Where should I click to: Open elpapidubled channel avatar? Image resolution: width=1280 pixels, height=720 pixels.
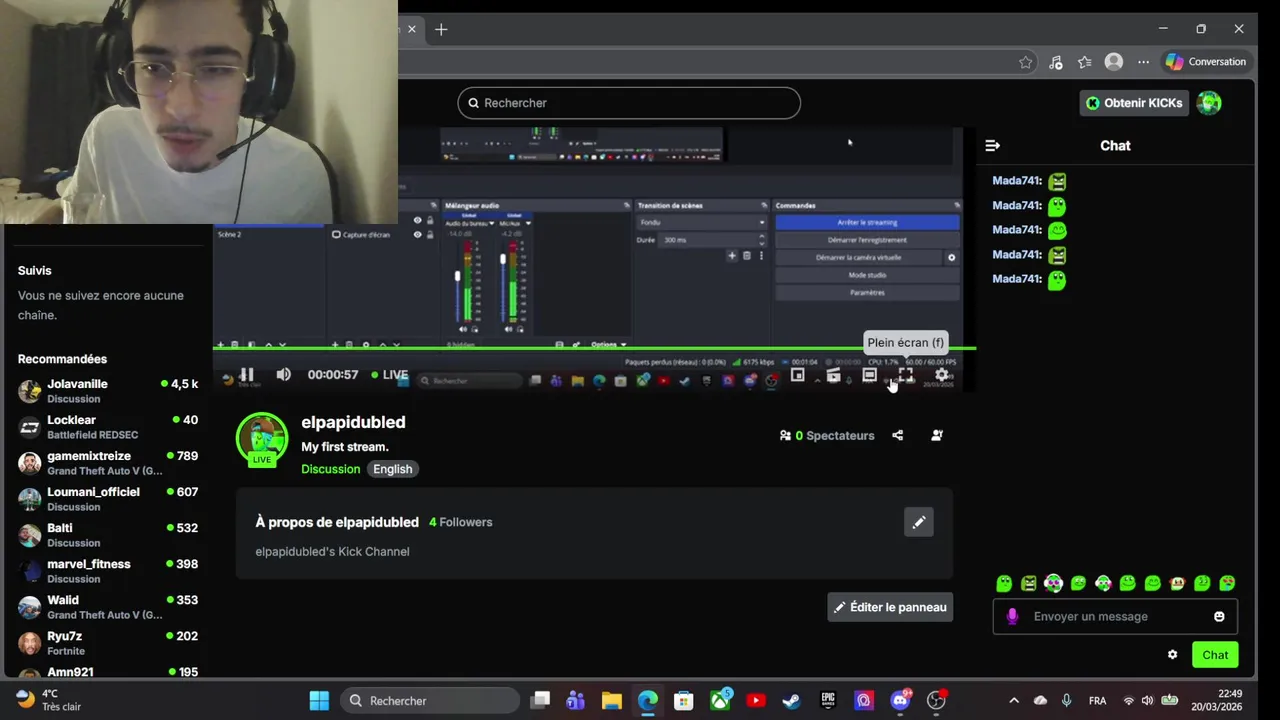[x=262, y=439]
